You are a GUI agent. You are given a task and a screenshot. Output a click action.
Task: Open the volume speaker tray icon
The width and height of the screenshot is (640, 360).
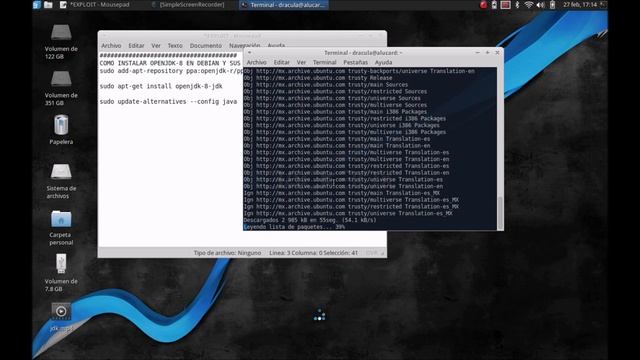pyautogui.click(x=540, y=5)
